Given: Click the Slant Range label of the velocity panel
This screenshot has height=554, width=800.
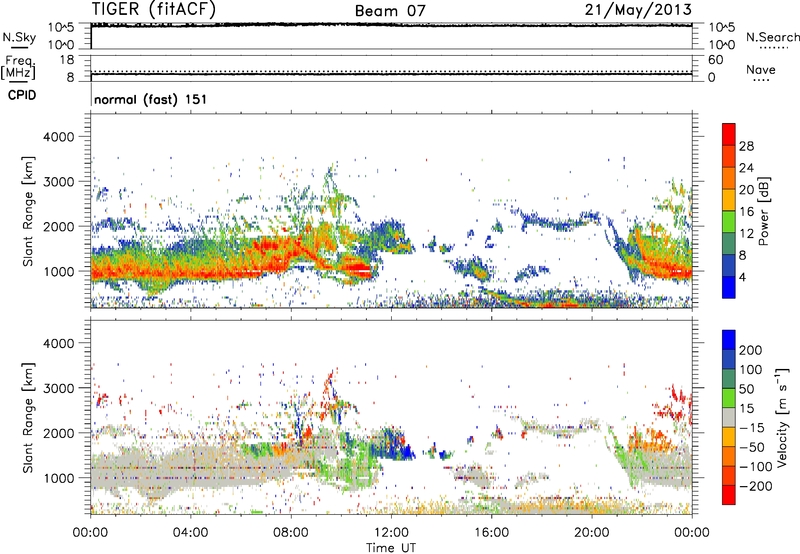Looking at the screenshot, I should coord(28,417).
